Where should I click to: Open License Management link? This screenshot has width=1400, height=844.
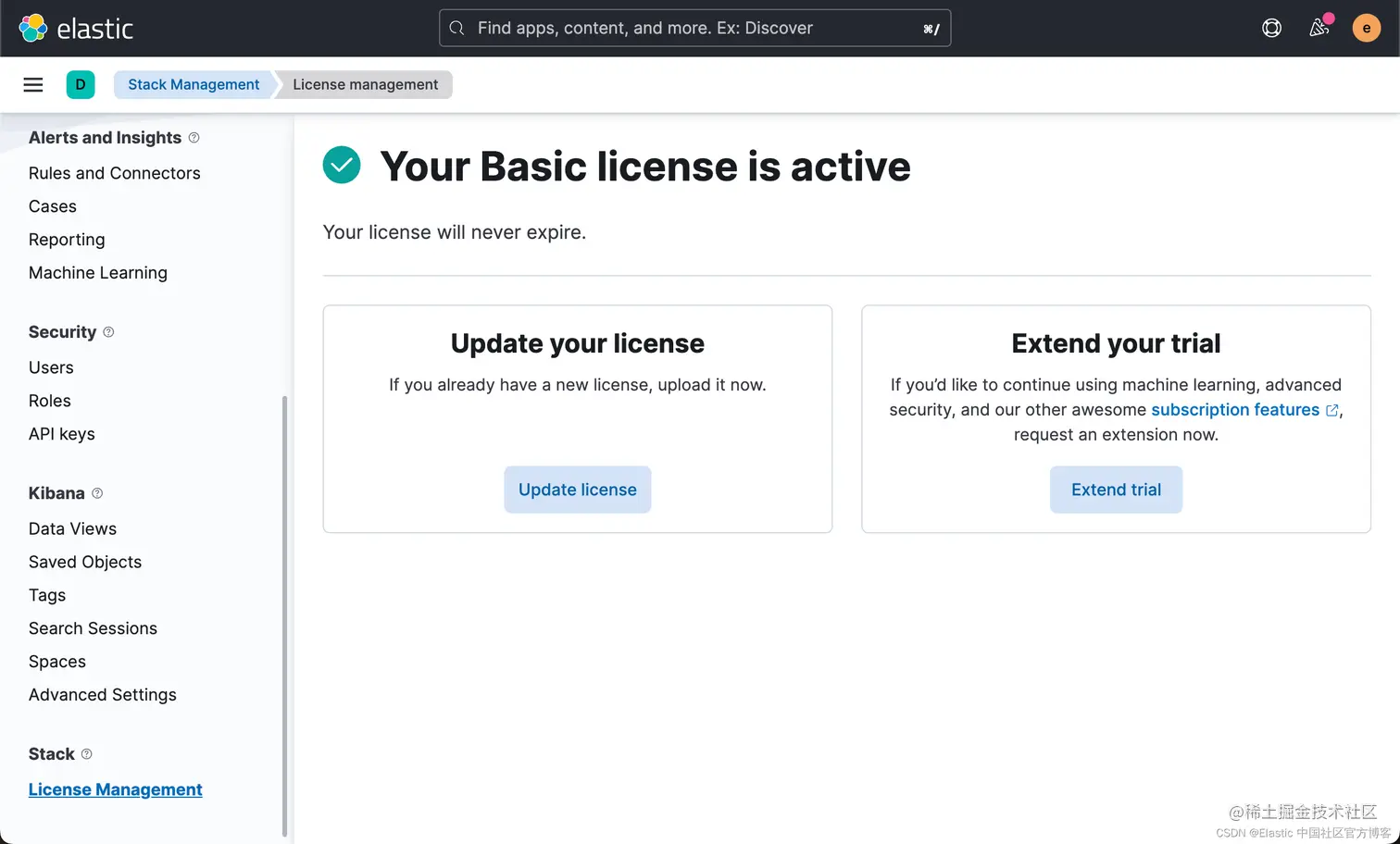(116, 789)
